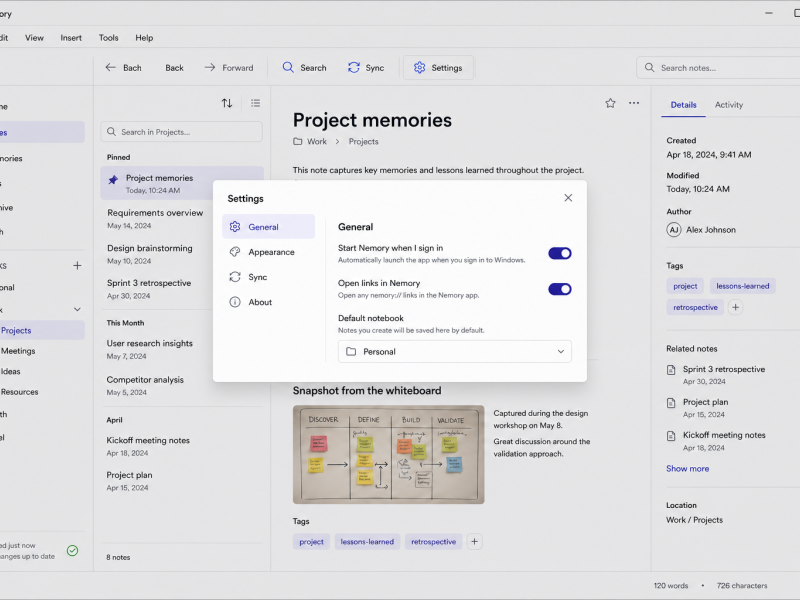
Task: Open the Help menu
Action: 144,38
